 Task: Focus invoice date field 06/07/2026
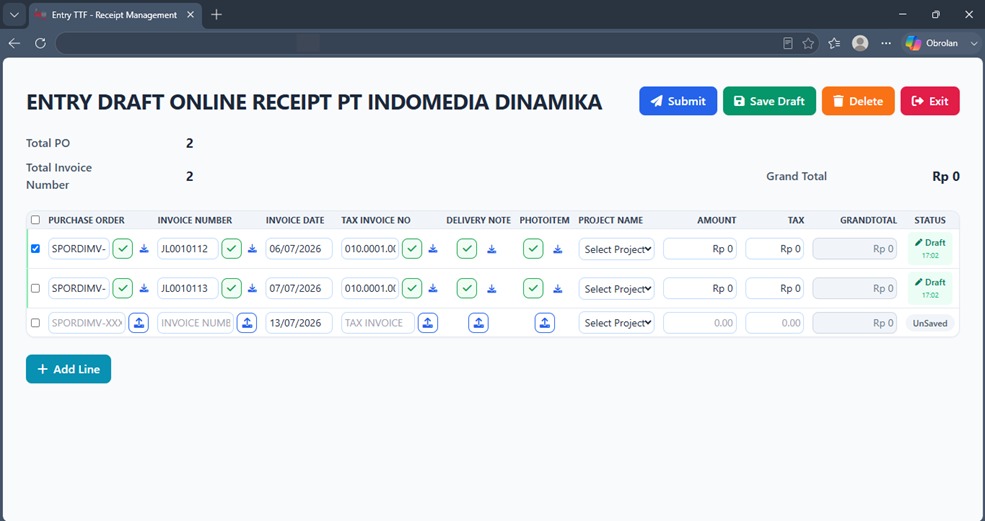299,249
